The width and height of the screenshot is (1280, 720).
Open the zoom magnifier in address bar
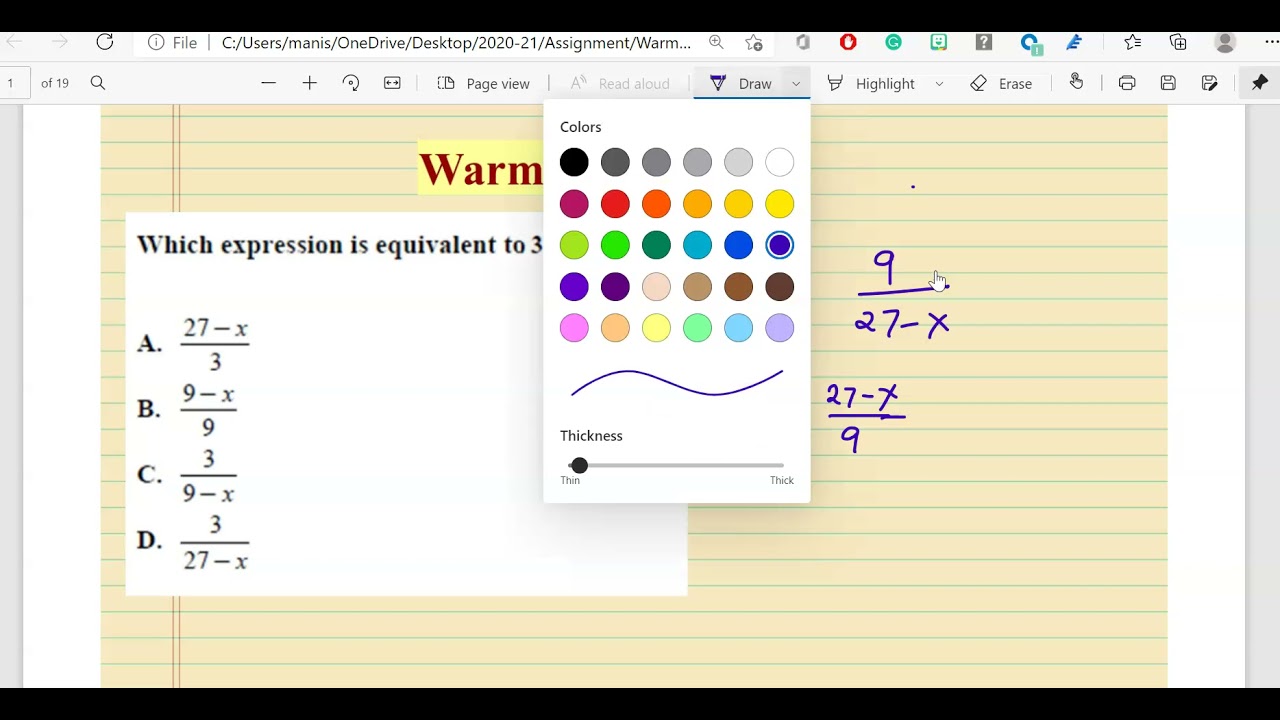tap(716, 42)
